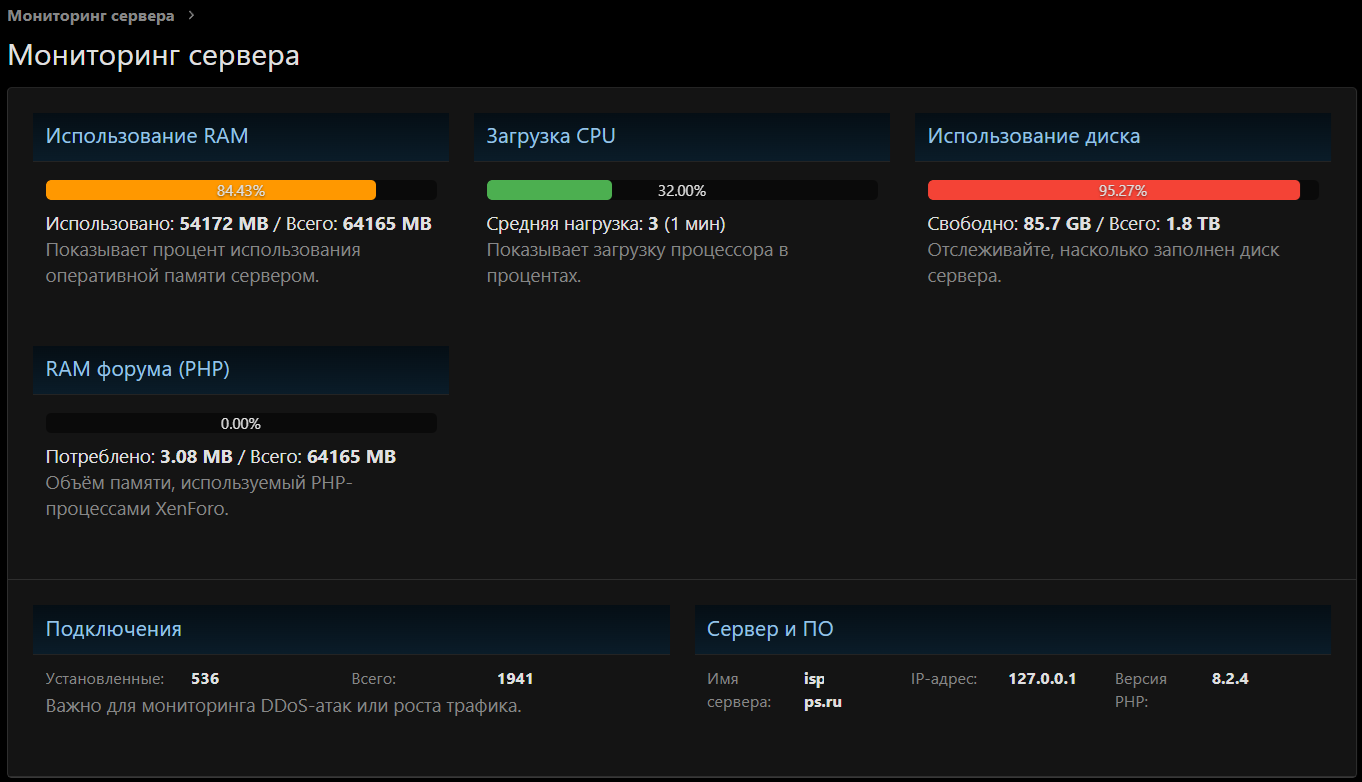Click the 'Сервер и ПО' section header
The image size is (1362, 782).
tap(770, 629)
